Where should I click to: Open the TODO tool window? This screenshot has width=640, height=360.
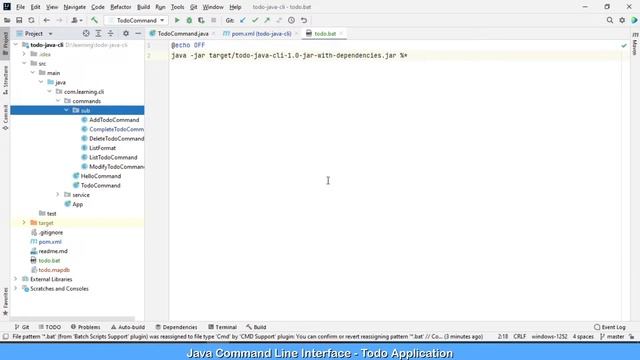point(50,327)
